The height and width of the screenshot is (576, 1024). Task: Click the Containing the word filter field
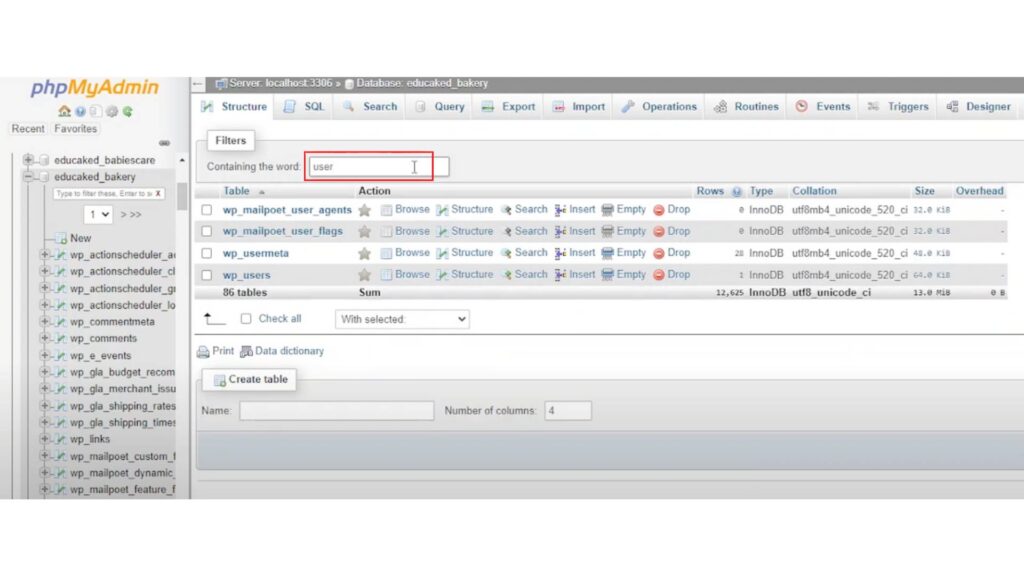(x=379, y=167)
